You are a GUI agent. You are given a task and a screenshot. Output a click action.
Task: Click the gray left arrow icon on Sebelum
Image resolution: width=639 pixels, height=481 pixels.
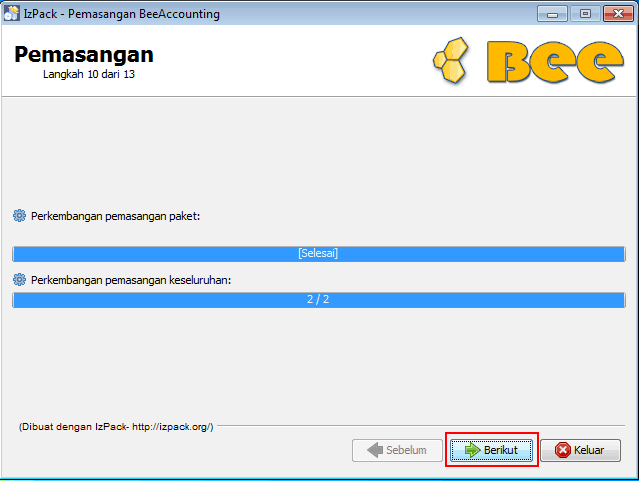[375, 450]
